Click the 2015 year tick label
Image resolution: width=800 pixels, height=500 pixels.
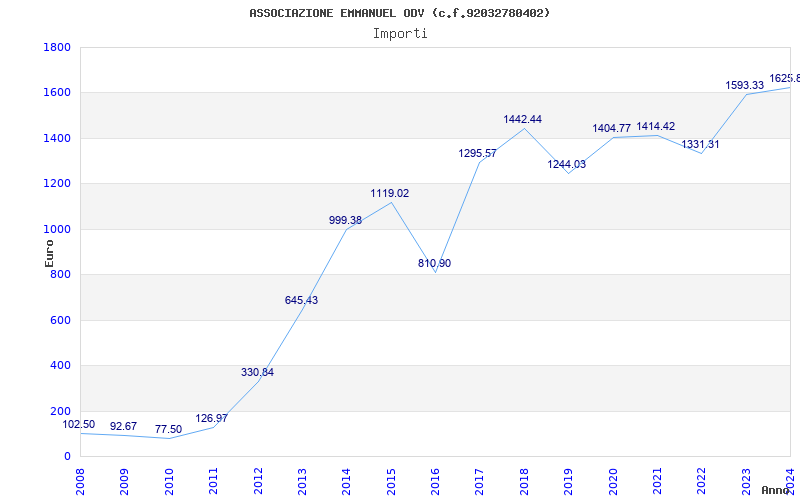coord(391,482)
